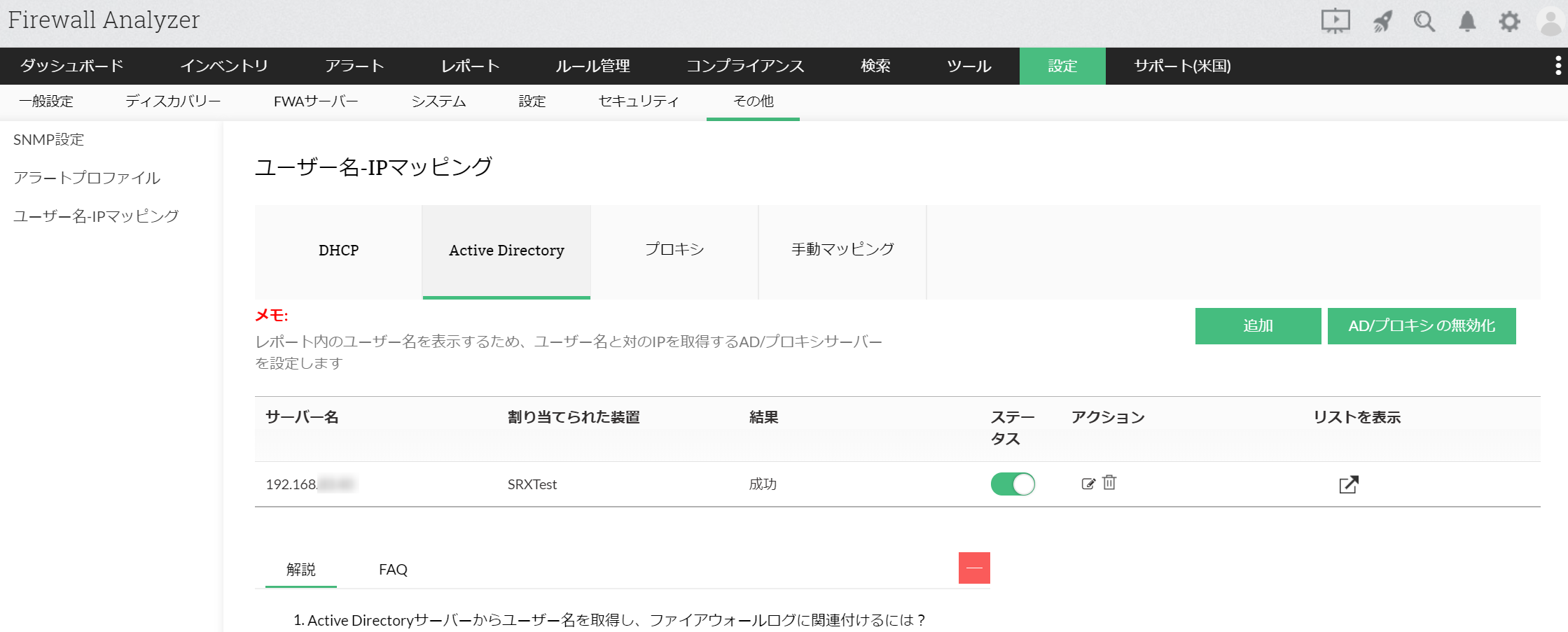Click the presentation screen icon in header
This screenshot has width=1568, height=632.
(x=1335, y=21)
